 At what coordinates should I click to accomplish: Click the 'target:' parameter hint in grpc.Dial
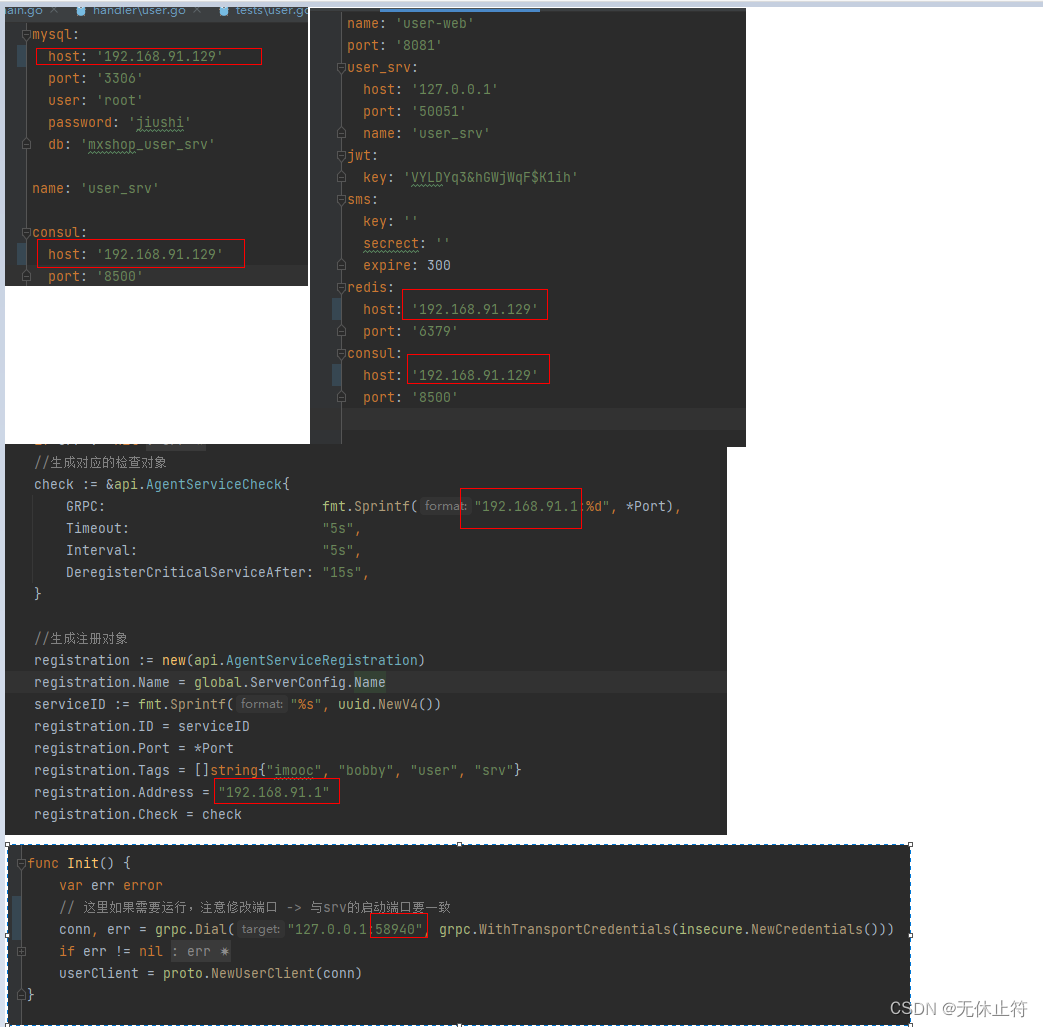point(260,929)
